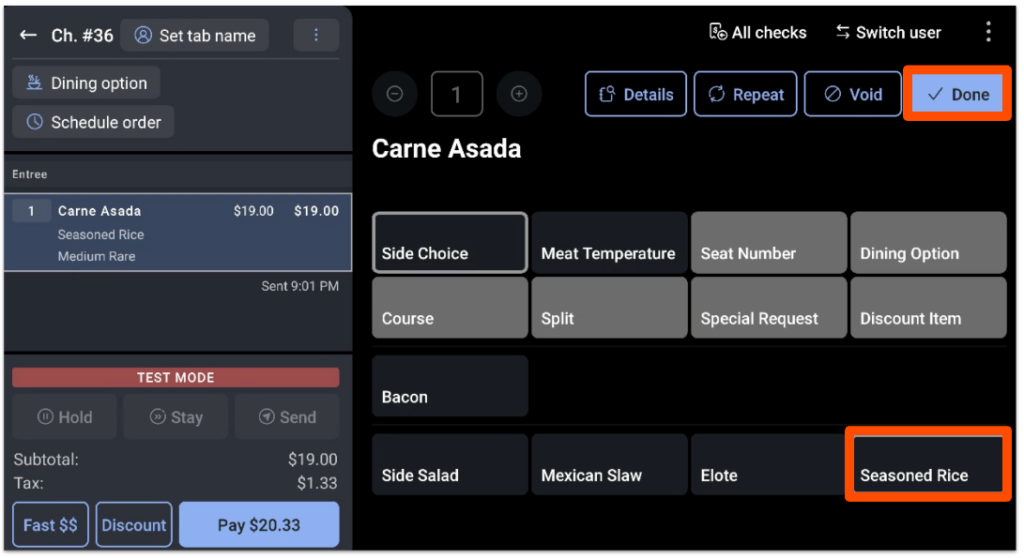Toggle the Mexican Slaw side option
The image size is (1024, 558).
click(x=609, y=465)
